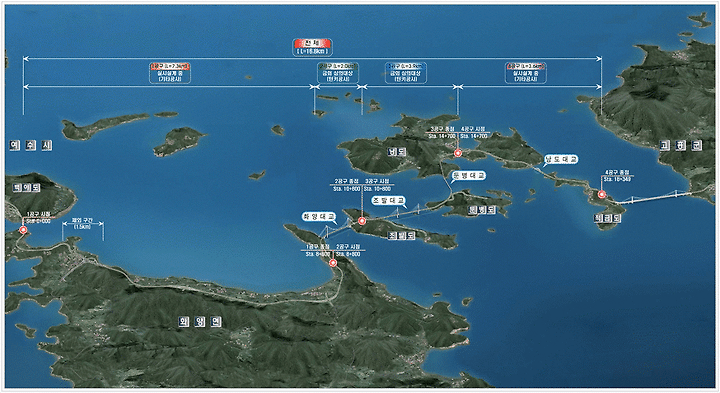This screenshot has width=720, height=393.
Task: Click the 1공구 L=7.3km section box
Action: coord(170,73)
